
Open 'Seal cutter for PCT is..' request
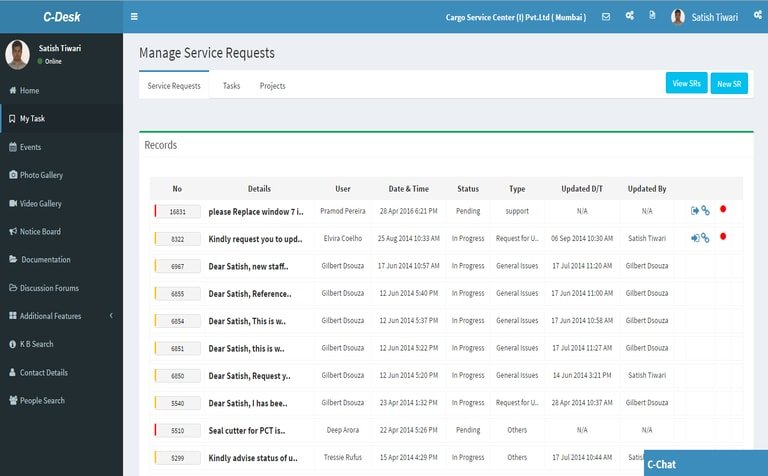246,431
